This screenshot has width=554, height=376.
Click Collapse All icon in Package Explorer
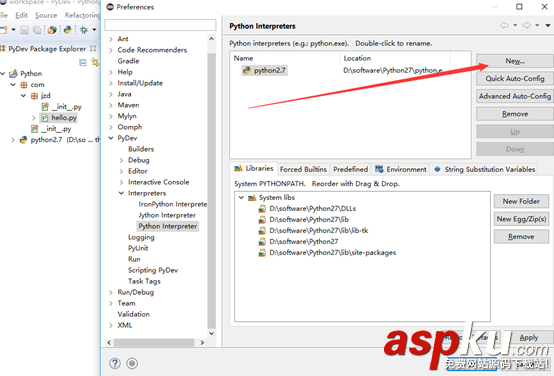tap(83, 63)
